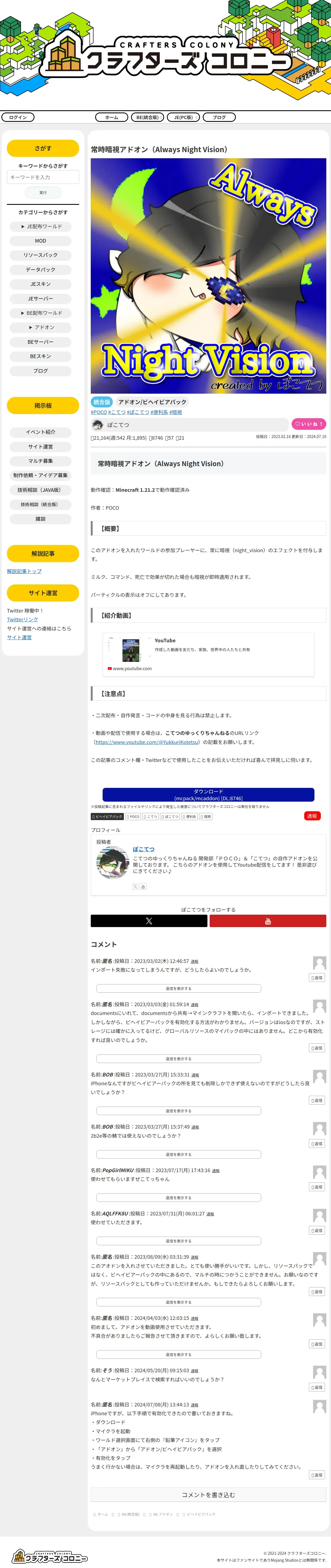Image resolution: width=331 pixels, height=1568 pixels.
Task: Show replies for PopGirlMIKU comment
Action: pyautogui.click(x=179, y=1197)
